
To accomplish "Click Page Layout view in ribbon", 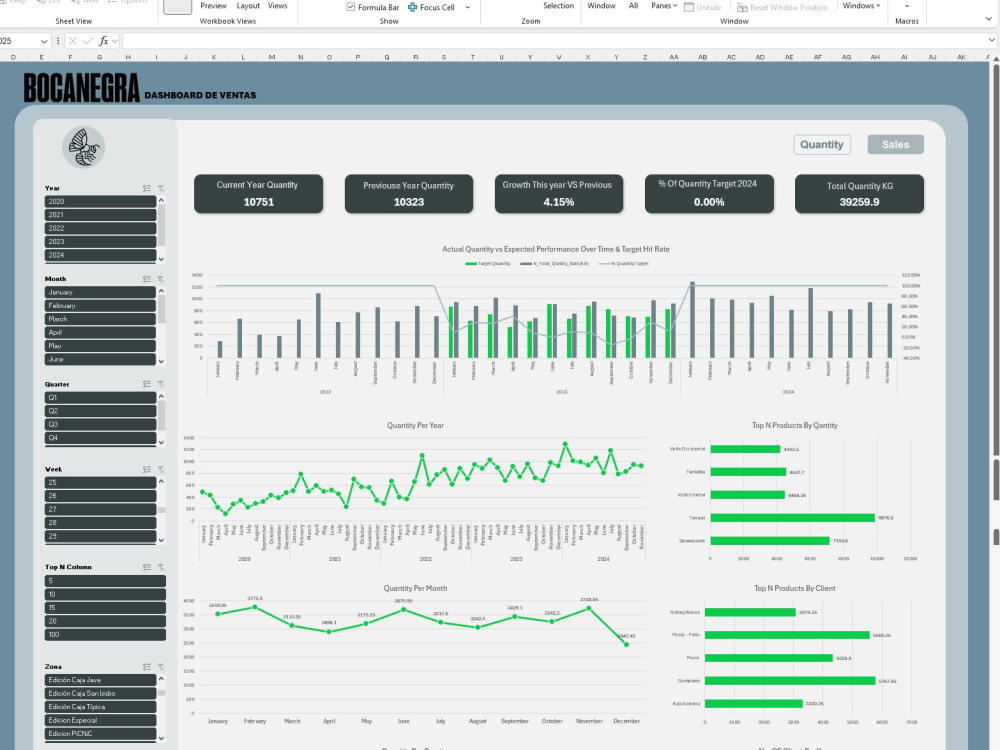I will tap(248, 6).
